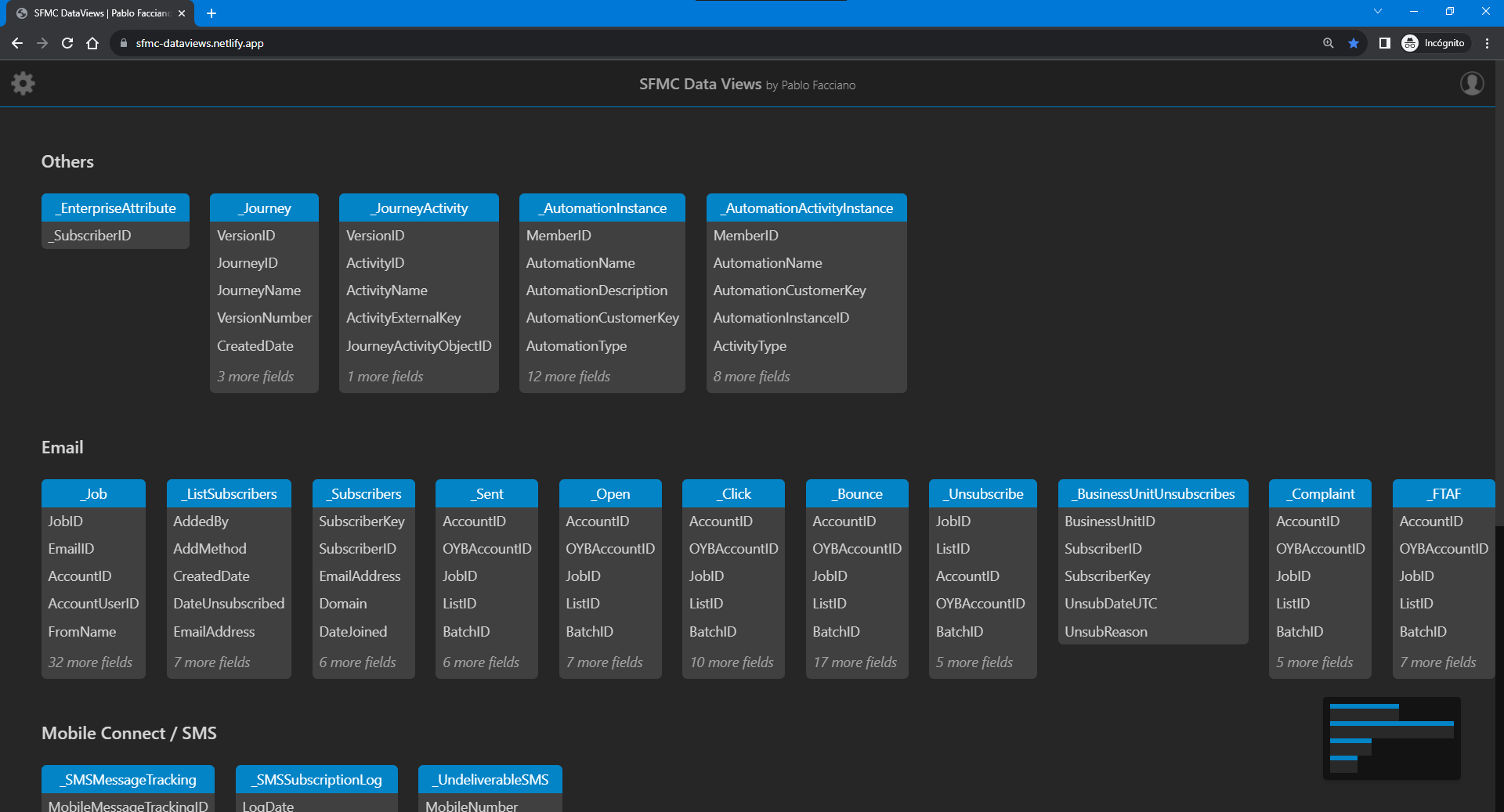Open the _Unsubscribe data view header
The image size is (1504, 812).
[983, 493]
